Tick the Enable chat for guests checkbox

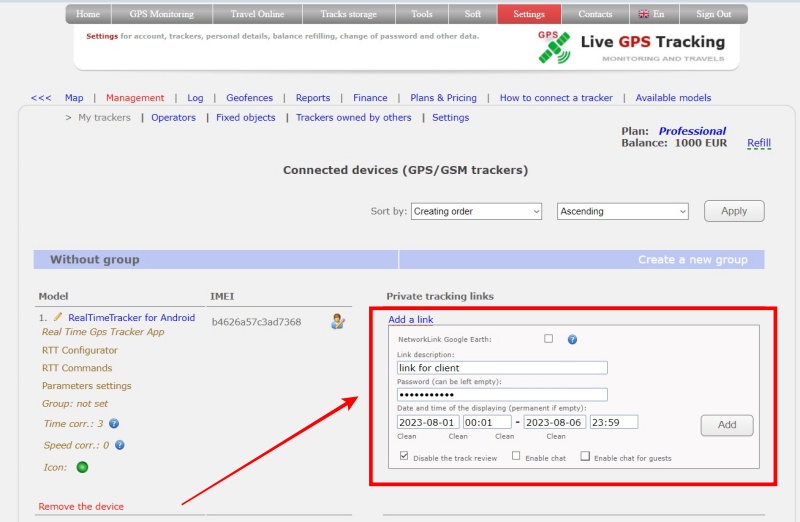[x=585, y=457]
